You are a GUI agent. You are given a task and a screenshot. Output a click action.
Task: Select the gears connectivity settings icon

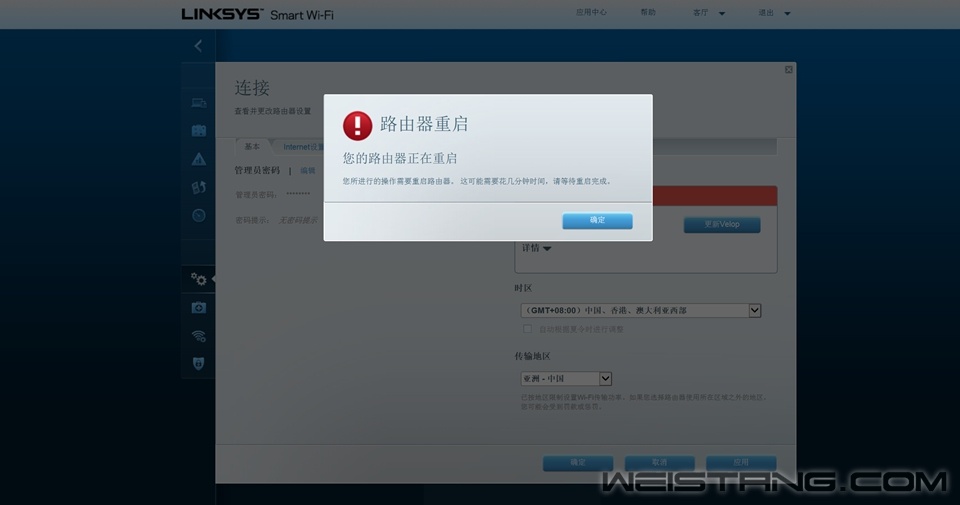(x=199, y=279)
